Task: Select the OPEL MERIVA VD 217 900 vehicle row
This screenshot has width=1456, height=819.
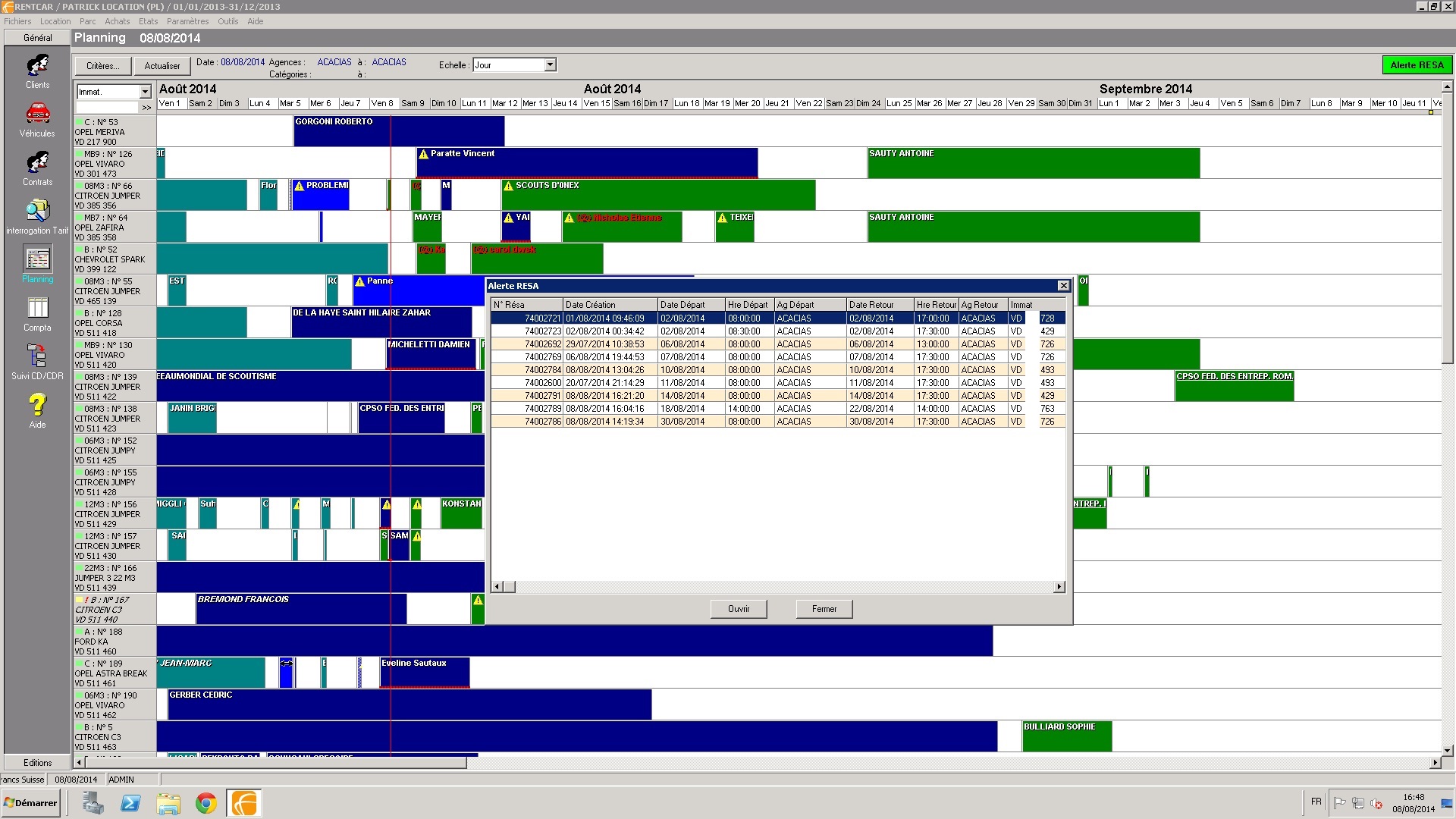Action: tap(115, 132)
